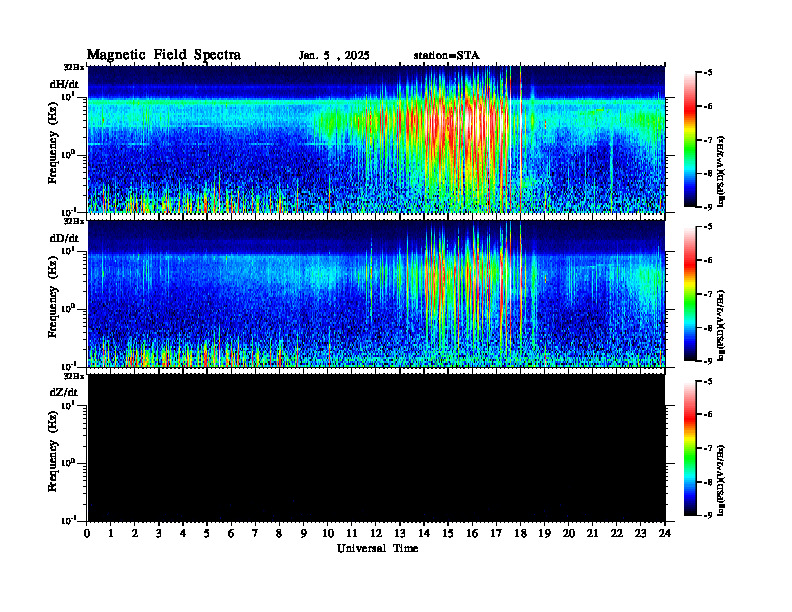The width and height of the screenshot is (792, 612).
Task: Click hour 20 on the time axis
Action: 568,534
